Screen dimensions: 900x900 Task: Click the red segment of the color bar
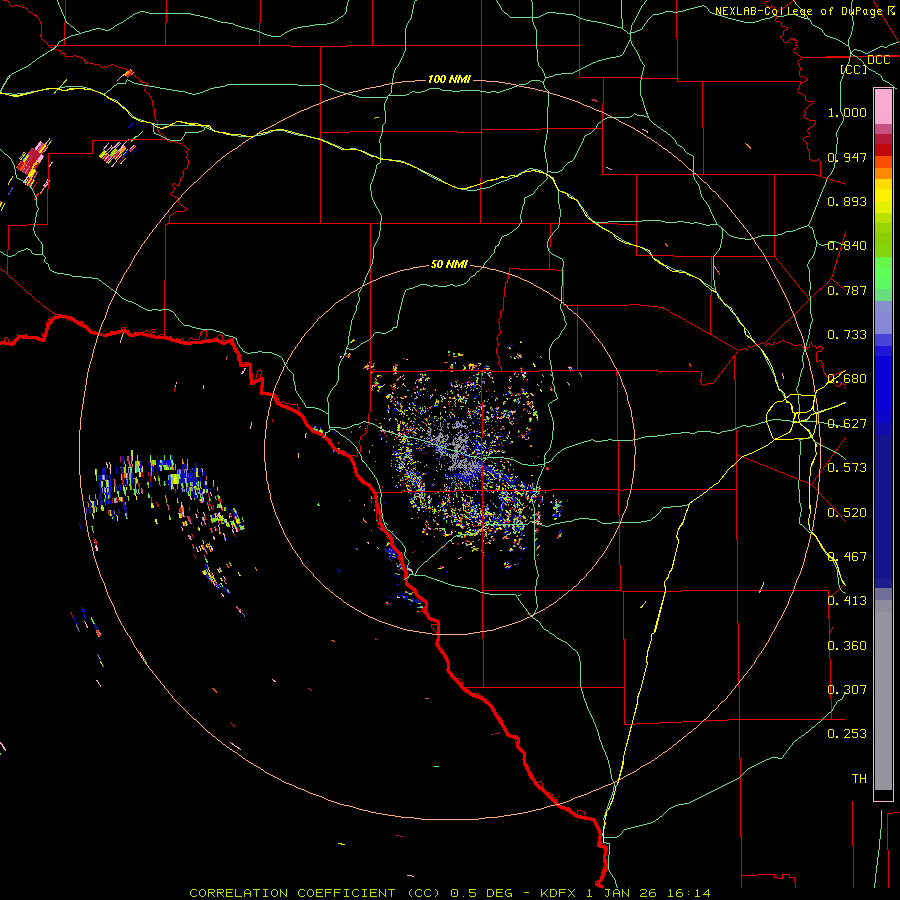(x=883, y=150)
